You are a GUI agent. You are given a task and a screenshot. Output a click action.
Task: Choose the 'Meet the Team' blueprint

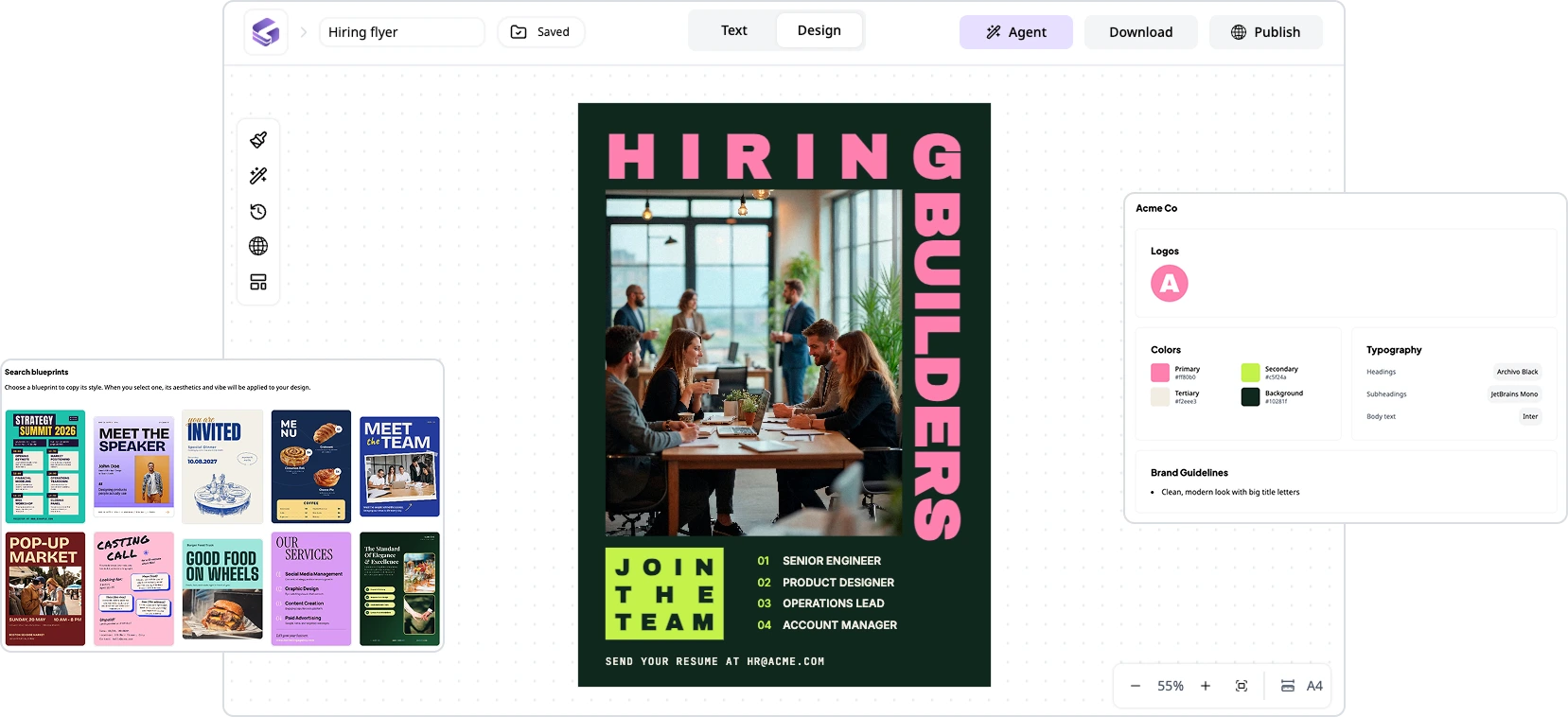(400, 466)
